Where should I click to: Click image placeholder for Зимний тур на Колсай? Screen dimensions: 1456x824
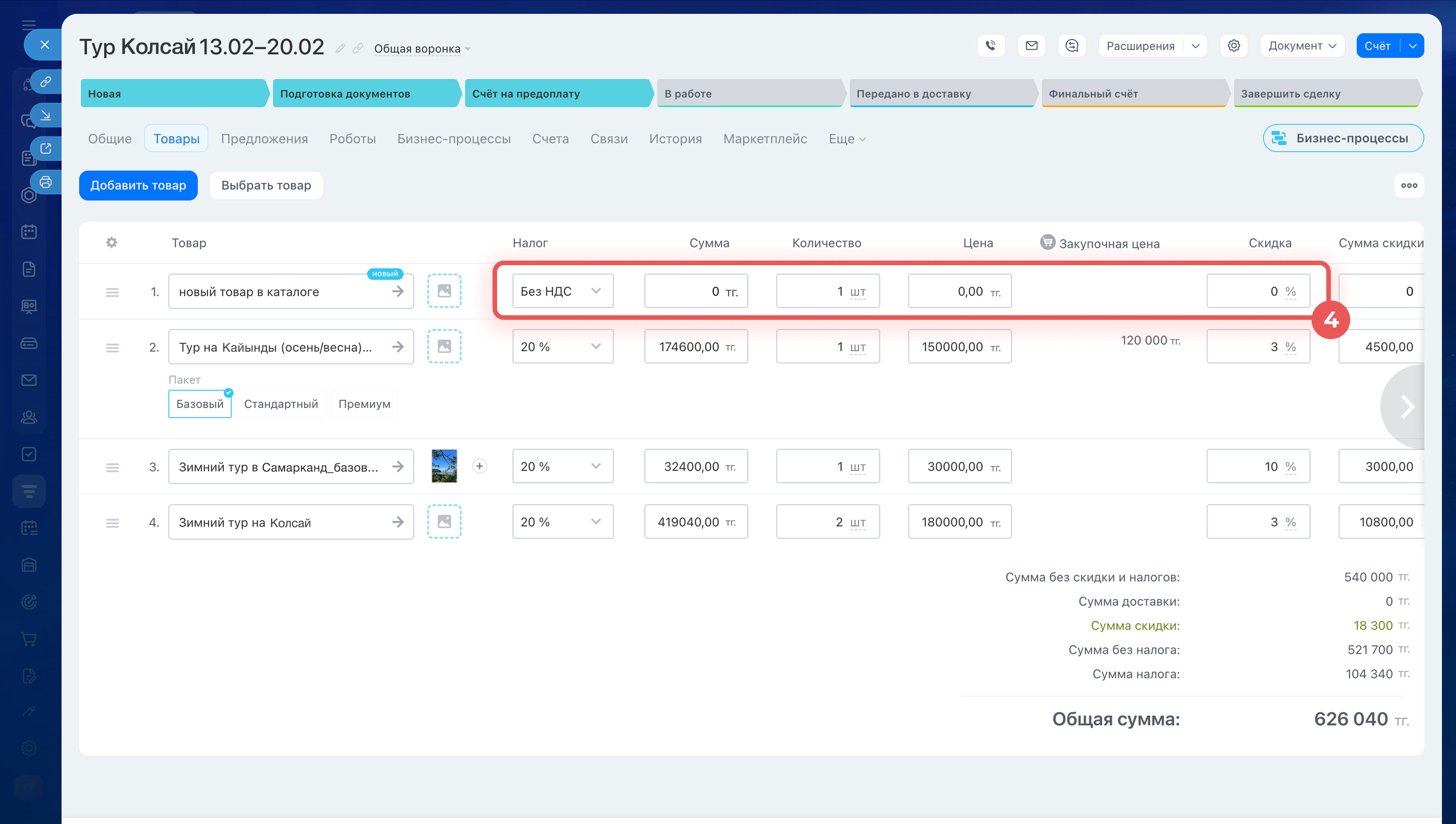[x=444, y=522]
